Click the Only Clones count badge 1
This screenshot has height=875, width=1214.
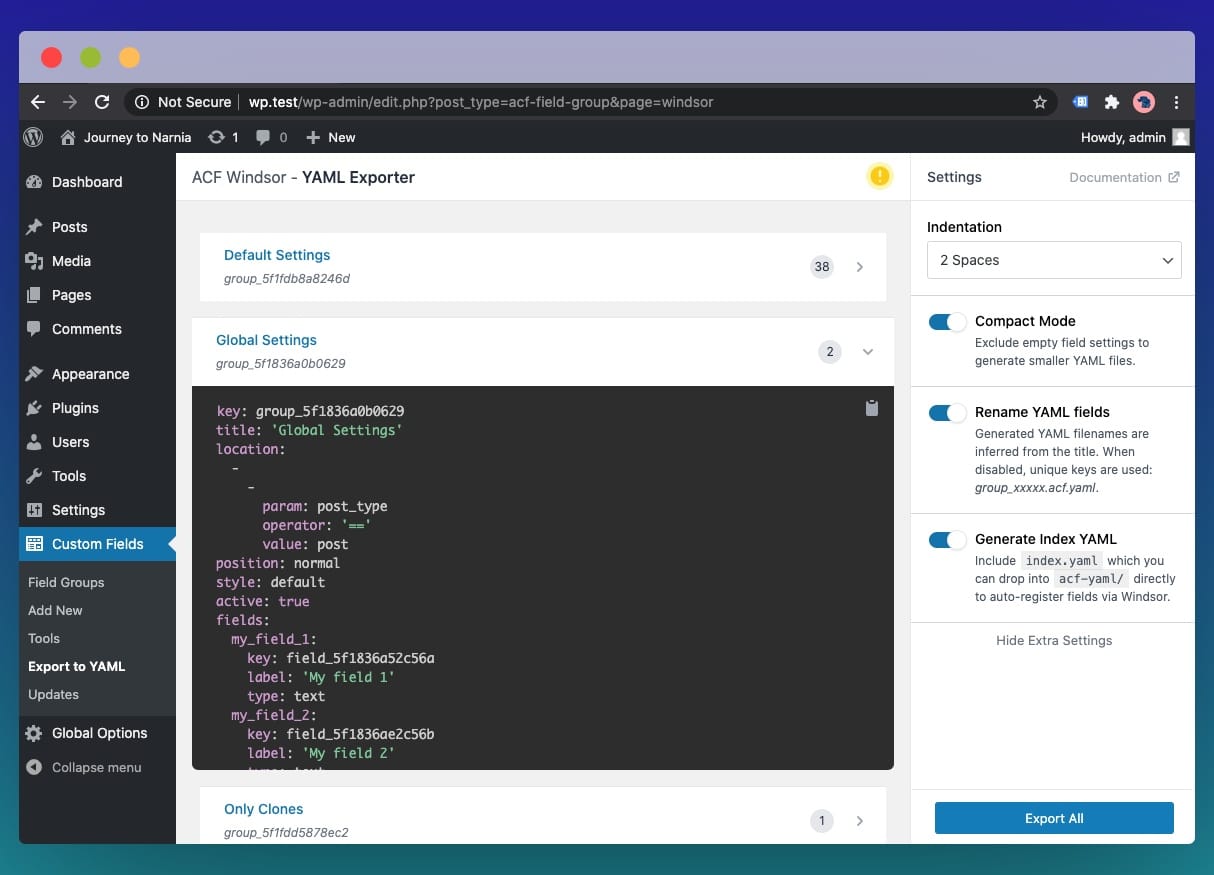click(822, 821)
